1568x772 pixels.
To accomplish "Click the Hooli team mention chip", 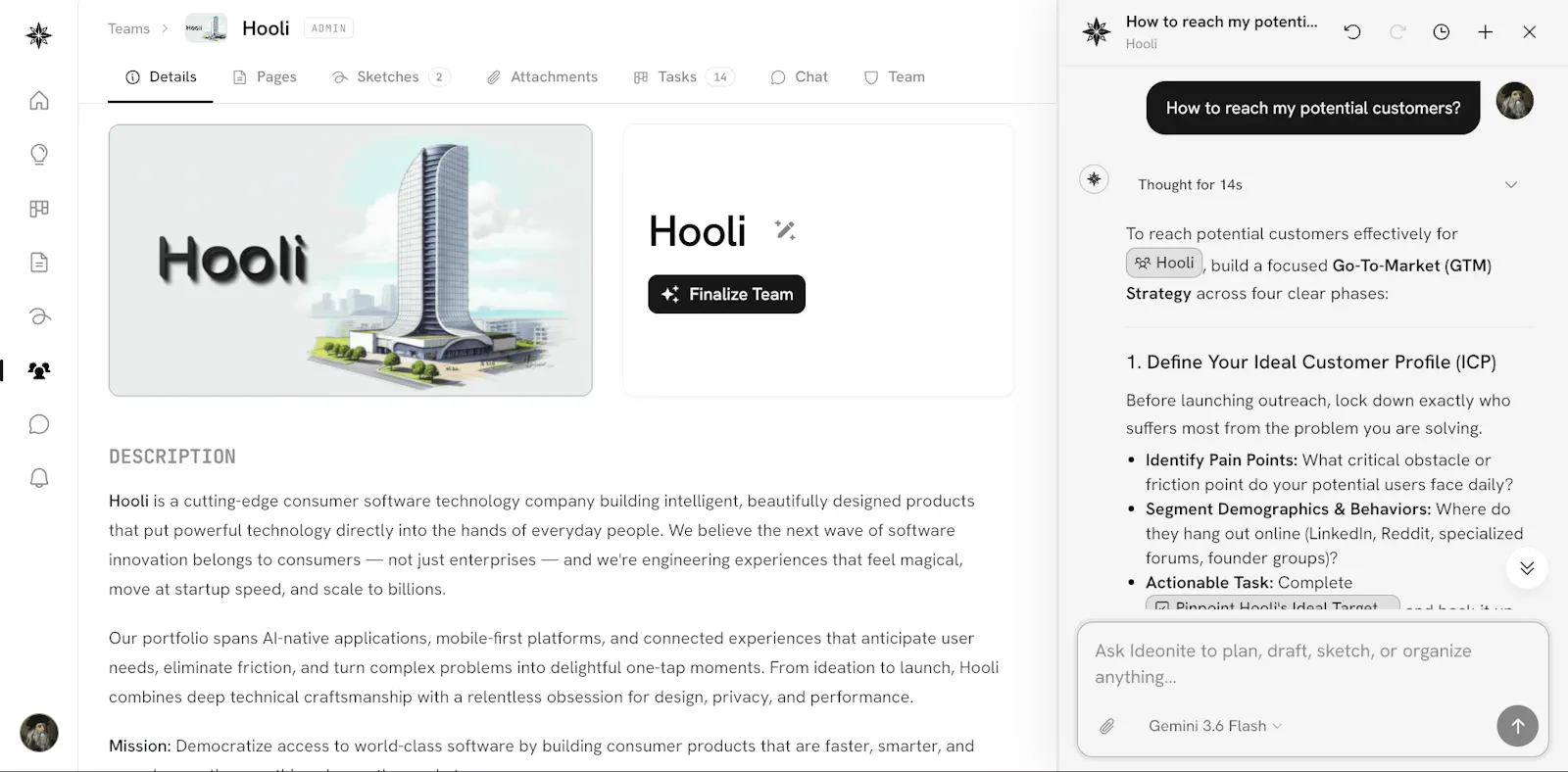I will click(1164, 263).
